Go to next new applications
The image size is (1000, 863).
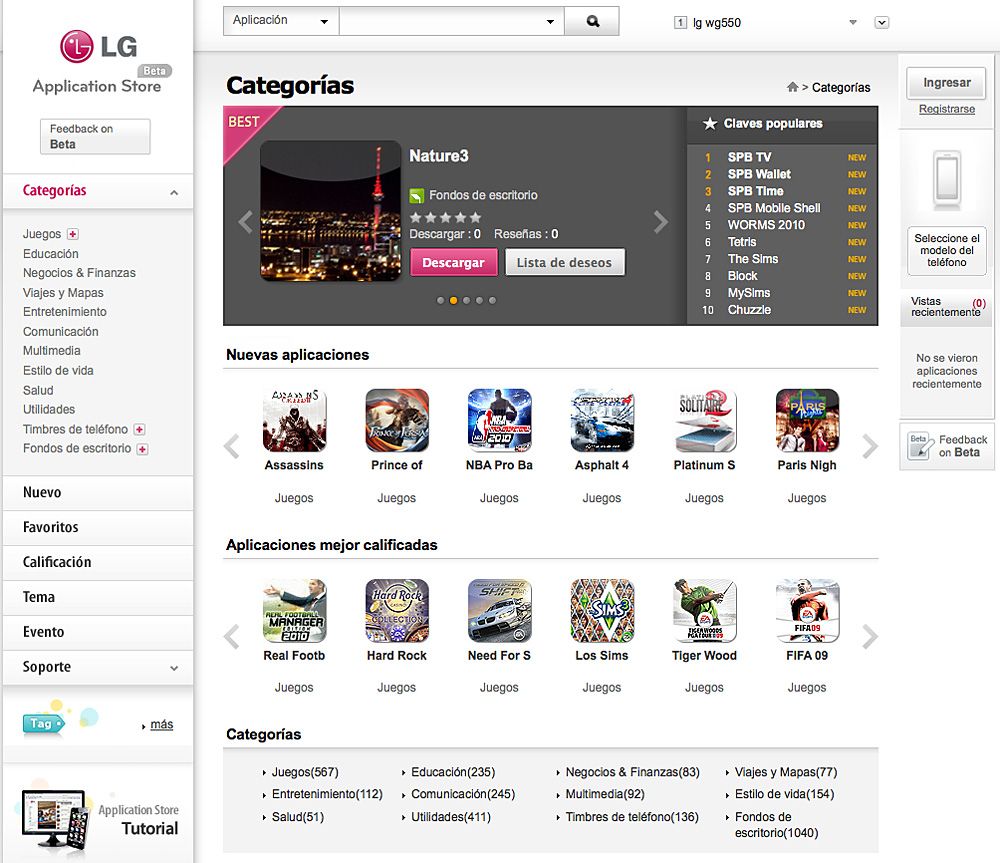pyautogui.click(x=870, y=446)
